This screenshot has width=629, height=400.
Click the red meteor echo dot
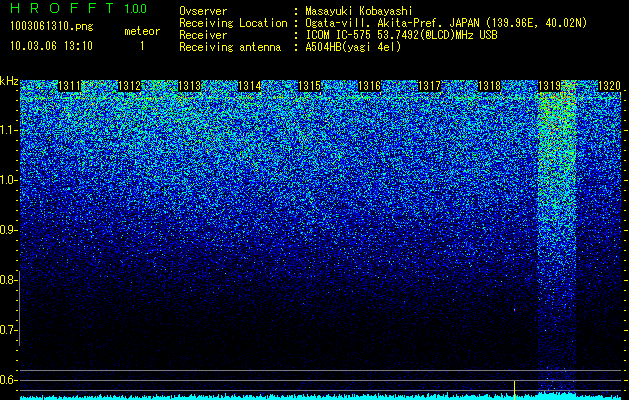(x=514, y=310)
